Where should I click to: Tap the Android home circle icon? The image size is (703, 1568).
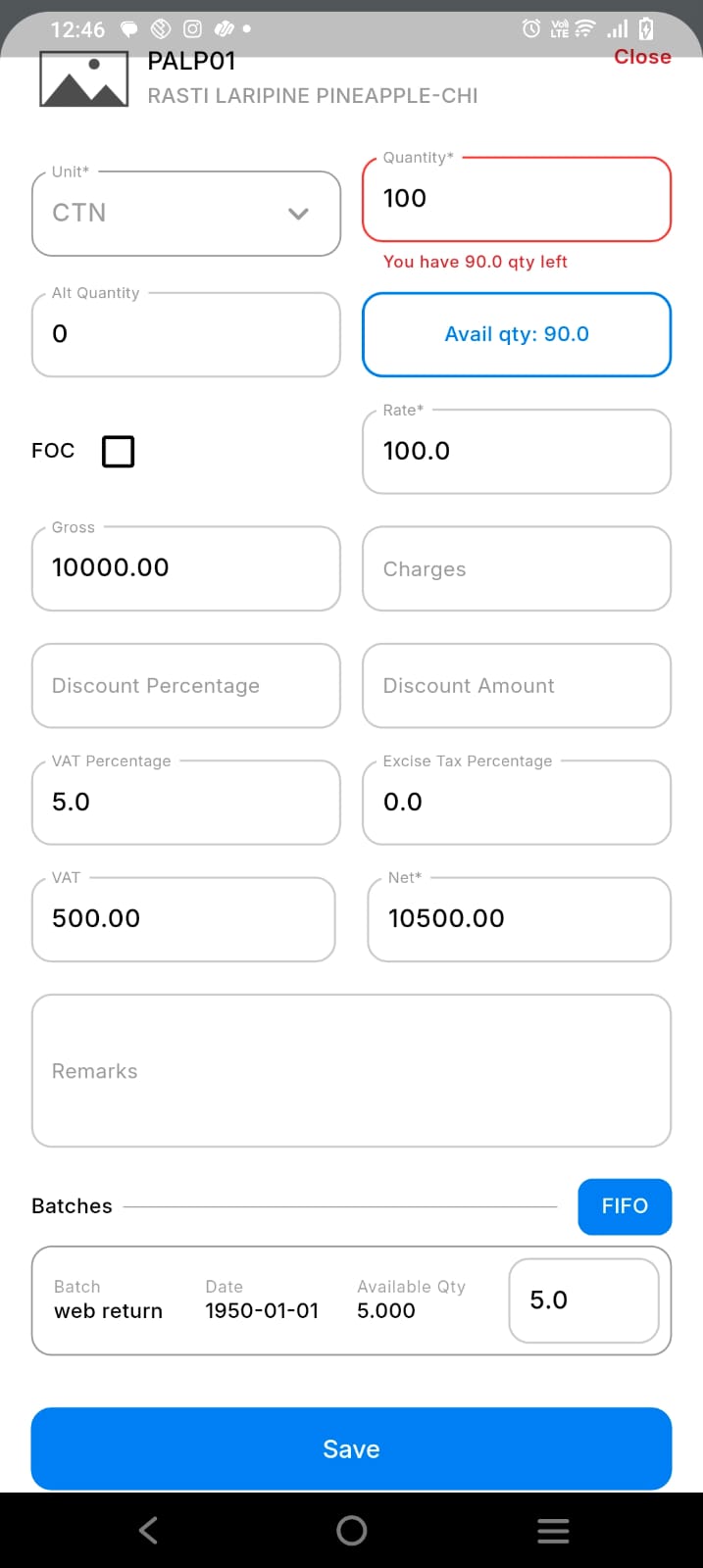coord(351,1531)
